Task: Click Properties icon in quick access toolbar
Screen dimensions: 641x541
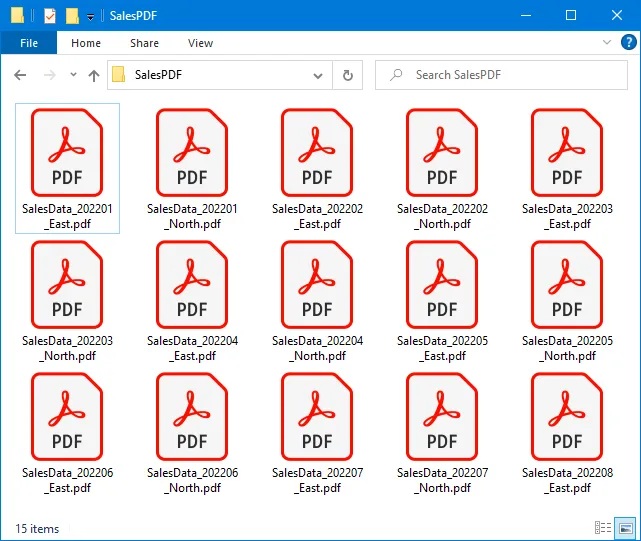Action: (x=50, y=16)
